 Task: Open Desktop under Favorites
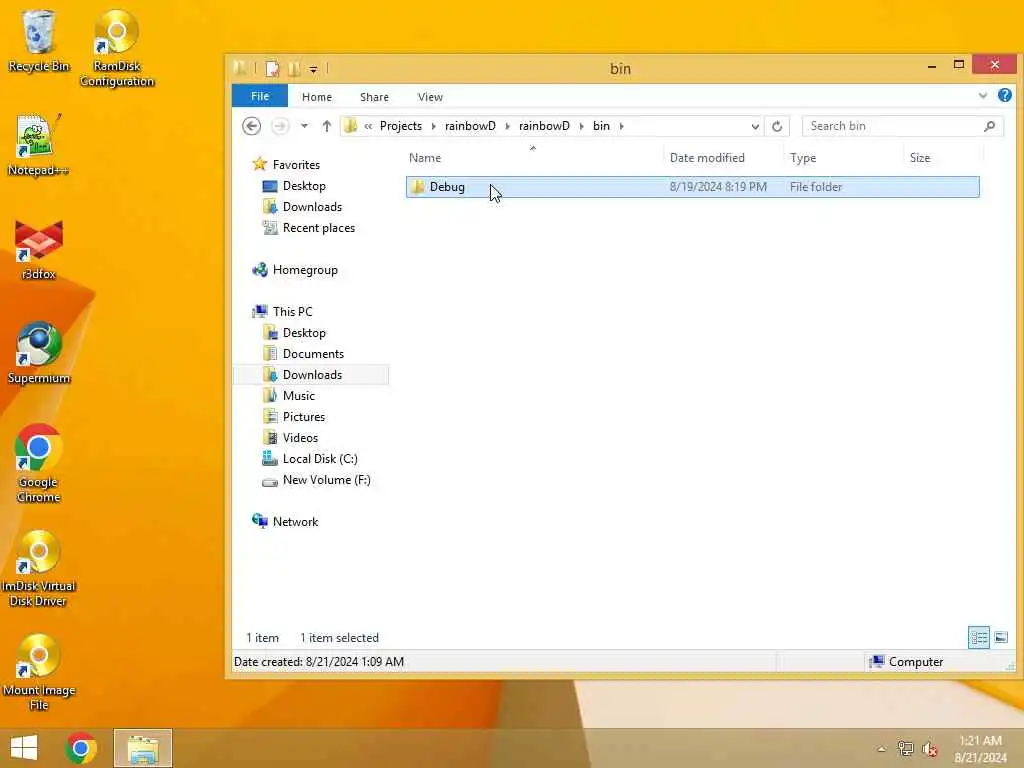tap(304, 185)
